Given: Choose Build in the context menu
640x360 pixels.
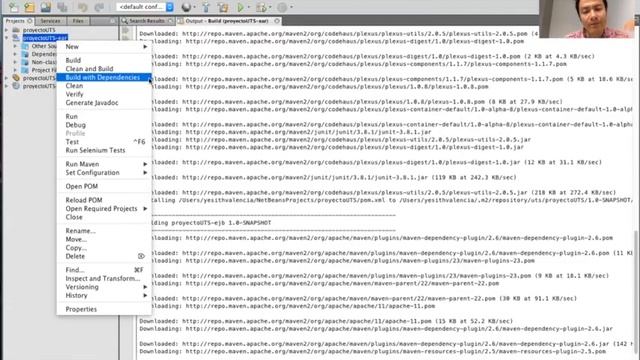Looking at the screenshot, I should point(104,60).
